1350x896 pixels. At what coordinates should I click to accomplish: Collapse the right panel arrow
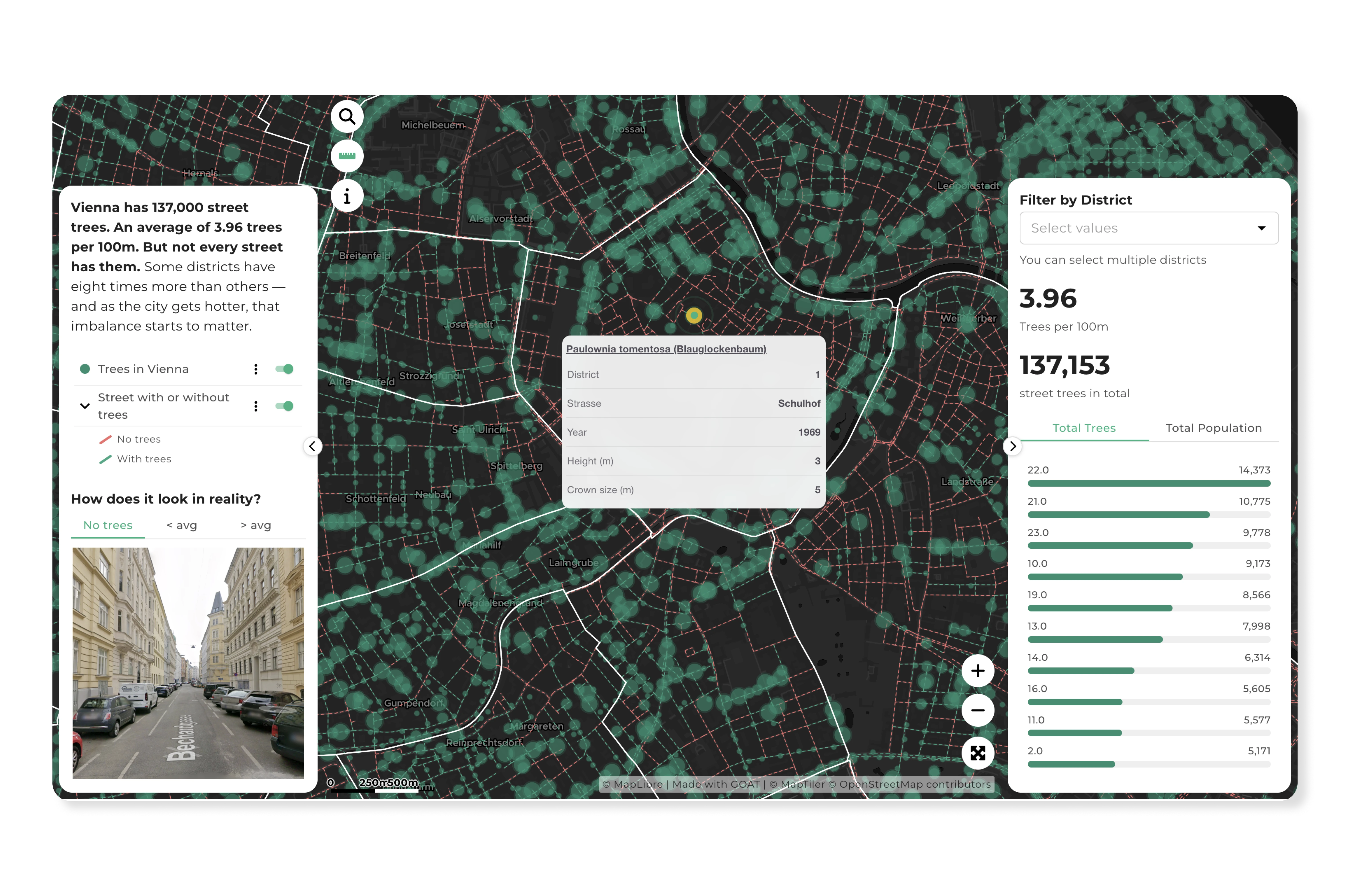[x=1012, y=446]
